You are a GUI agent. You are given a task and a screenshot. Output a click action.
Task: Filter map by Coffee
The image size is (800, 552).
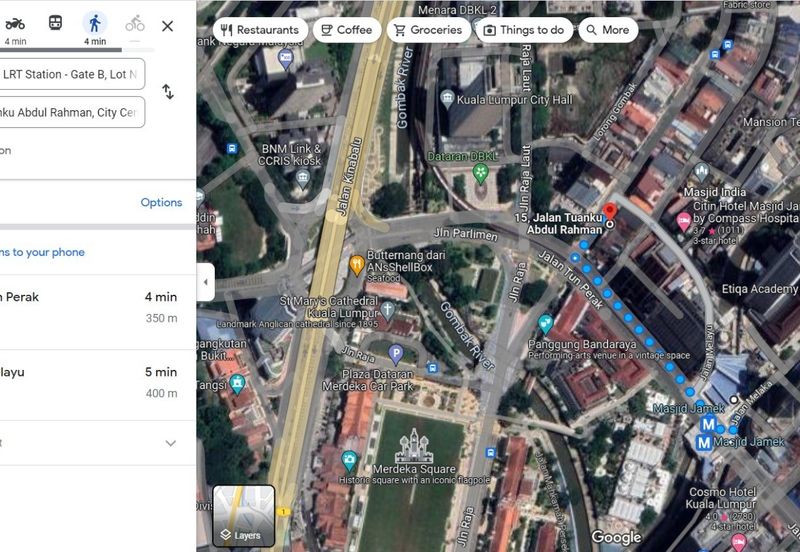346,30
